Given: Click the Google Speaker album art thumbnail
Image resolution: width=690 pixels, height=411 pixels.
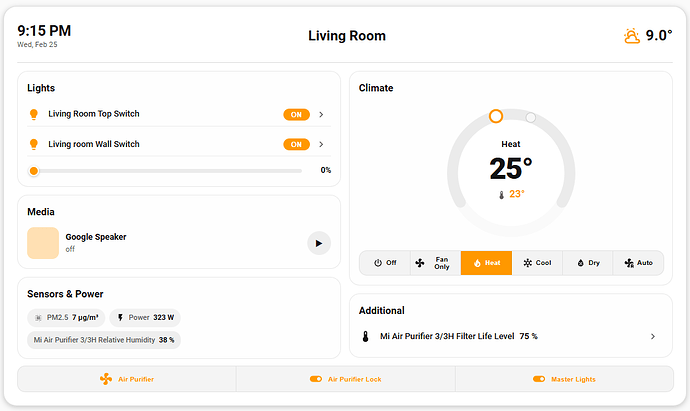Looking at the screenshot, I should [x=43, y=242].
